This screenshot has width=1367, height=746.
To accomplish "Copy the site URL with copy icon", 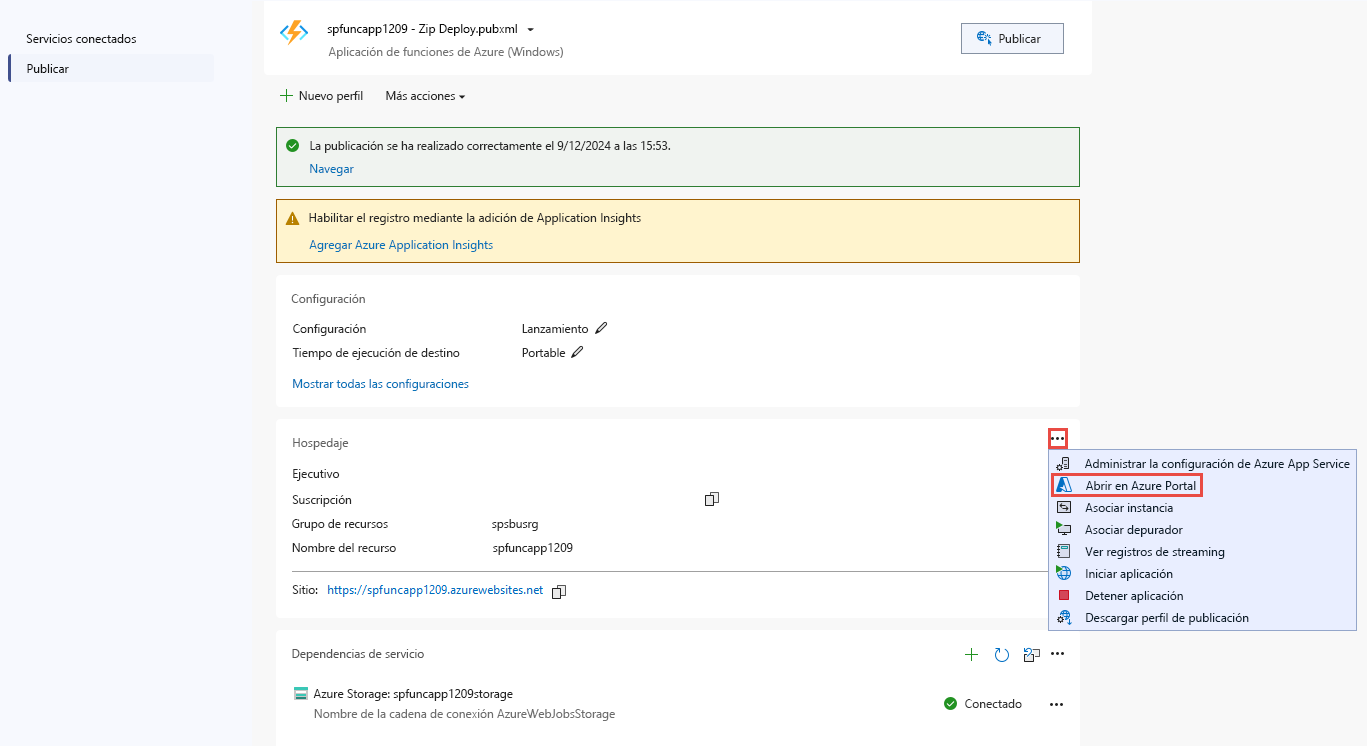I will pos(559,591).
